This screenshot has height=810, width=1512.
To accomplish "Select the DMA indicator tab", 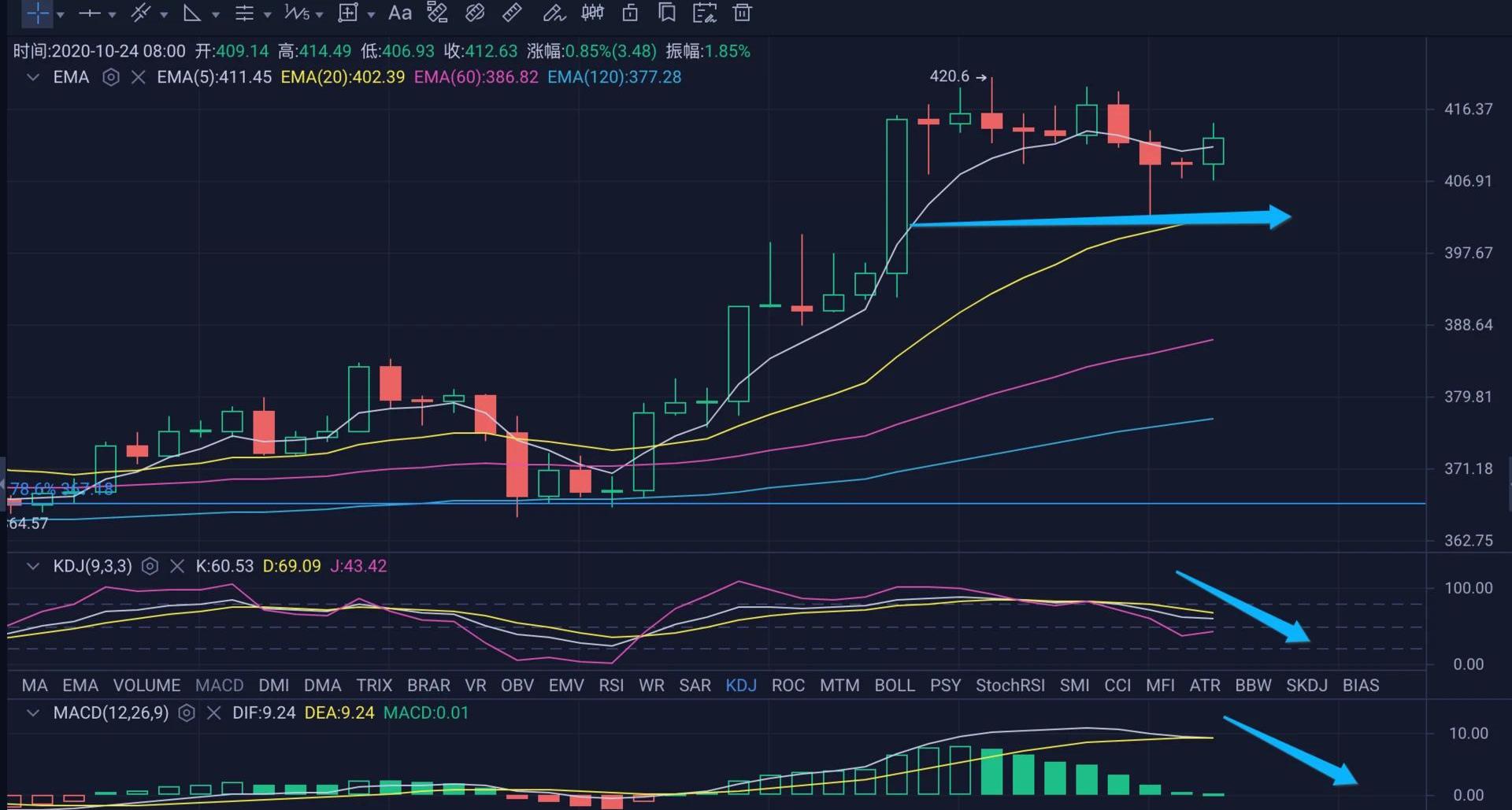I will click(x=323, y=686).
